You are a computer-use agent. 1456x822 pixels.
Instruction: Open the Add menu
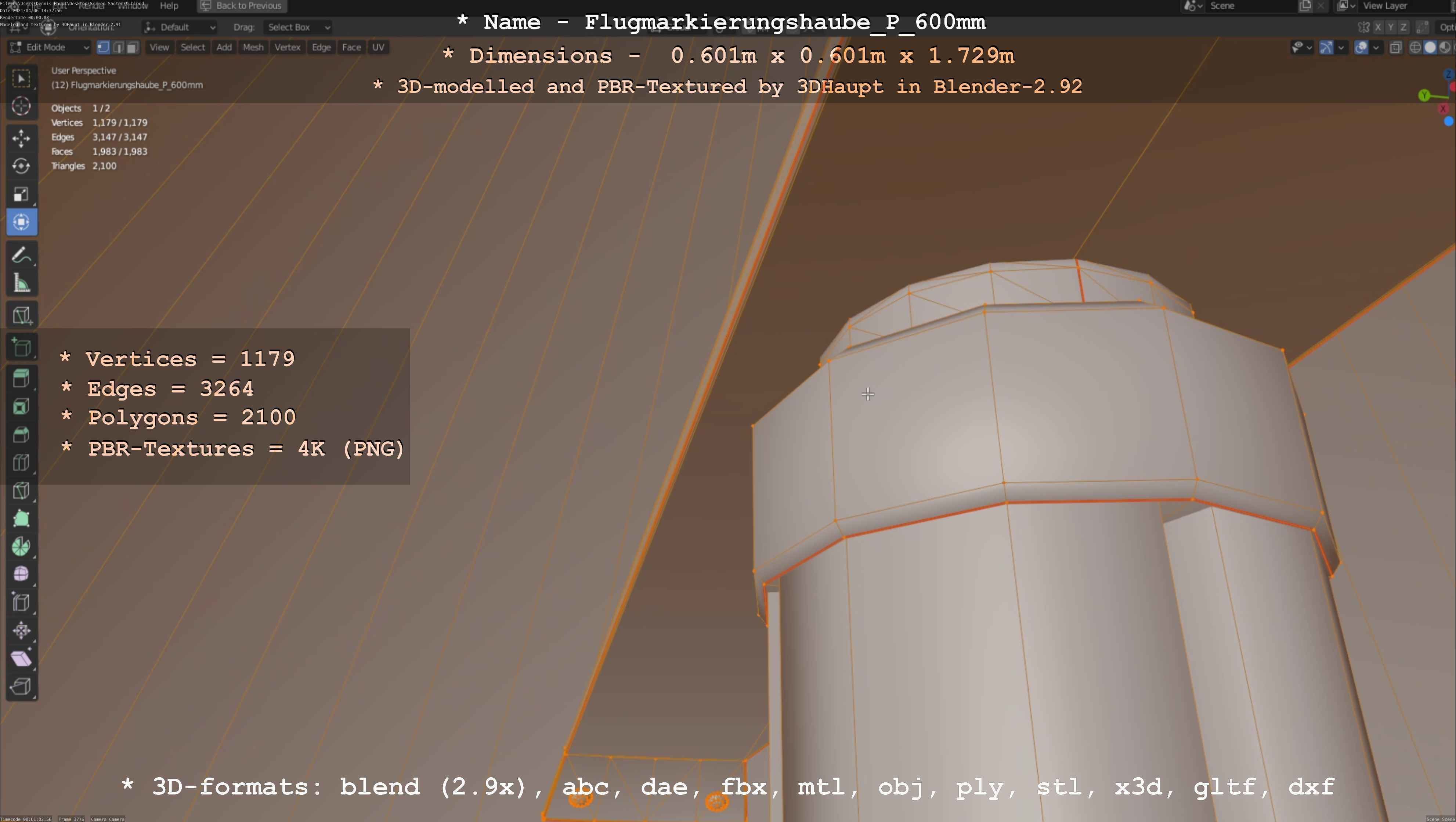click(224, 47)
